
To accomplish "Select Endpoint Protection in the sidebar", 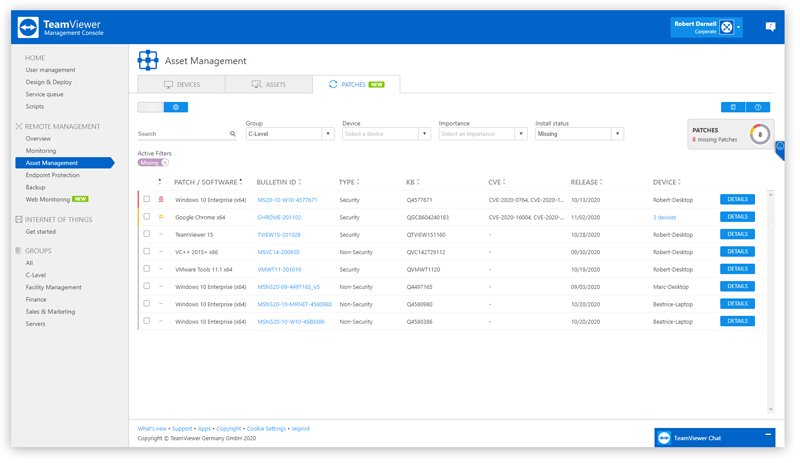I will (x=52, y=175).
